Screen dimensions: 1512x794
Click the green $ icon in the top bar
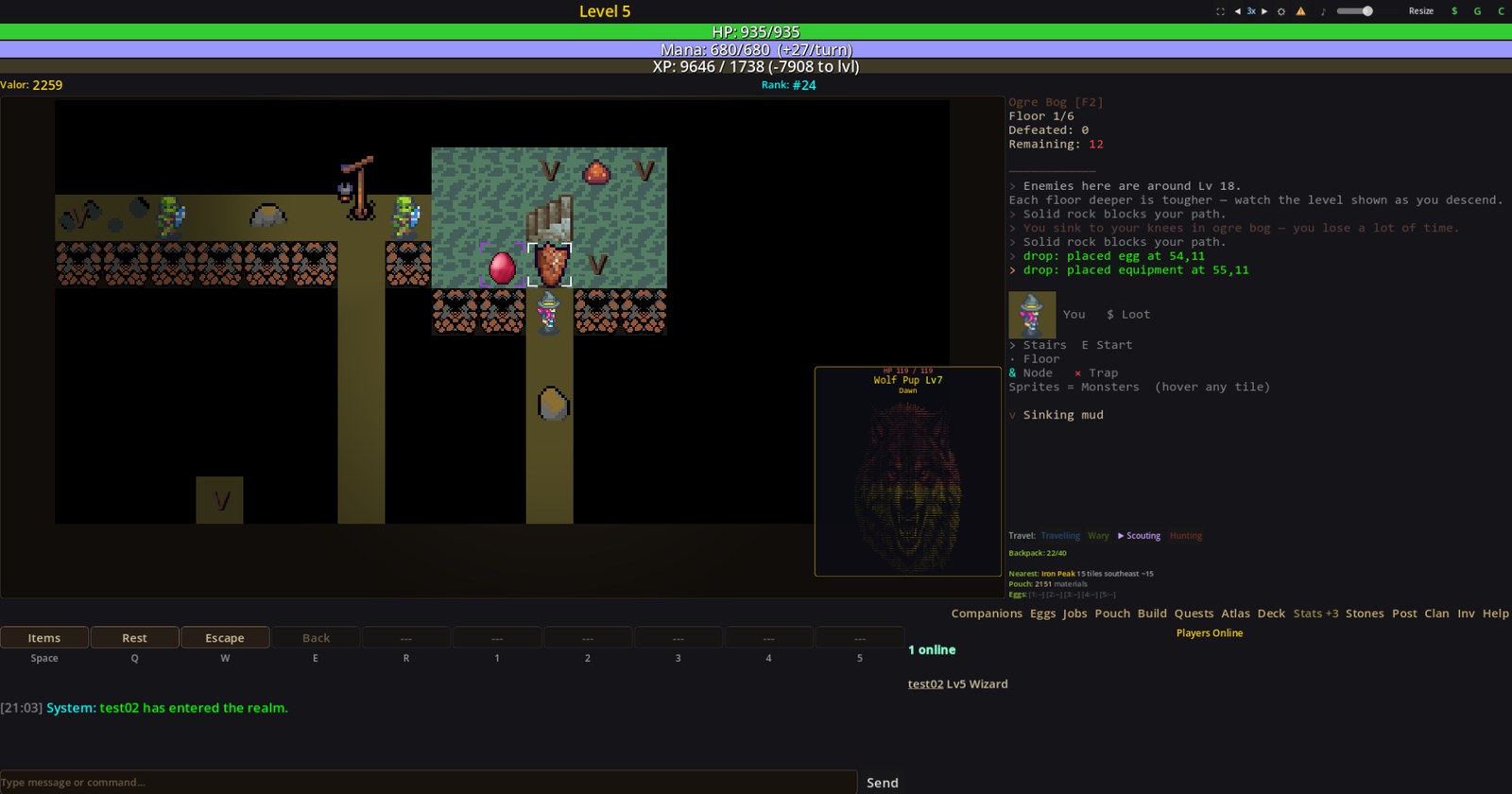pos(1454,11)
